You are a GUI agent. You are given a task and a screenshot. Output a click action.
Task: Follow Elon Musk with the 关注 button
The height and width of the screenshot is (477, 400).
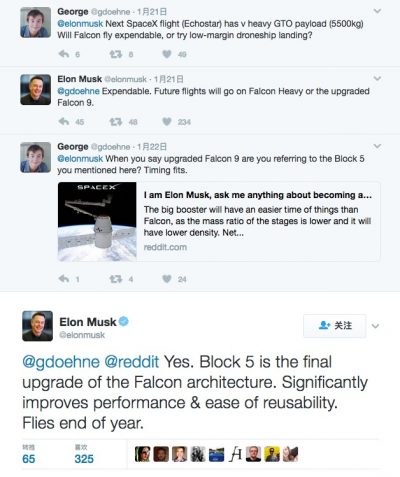point(335,326)
